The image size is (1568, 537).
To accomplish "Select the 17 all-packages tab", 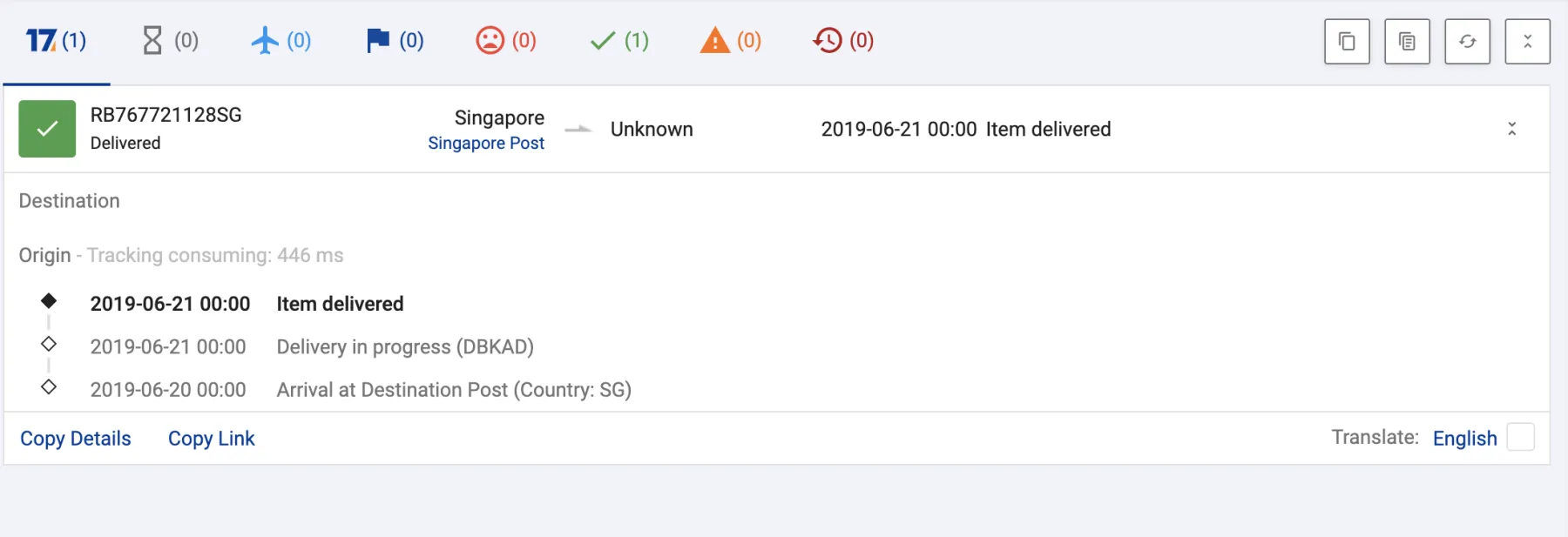I will tap(56, 41).
